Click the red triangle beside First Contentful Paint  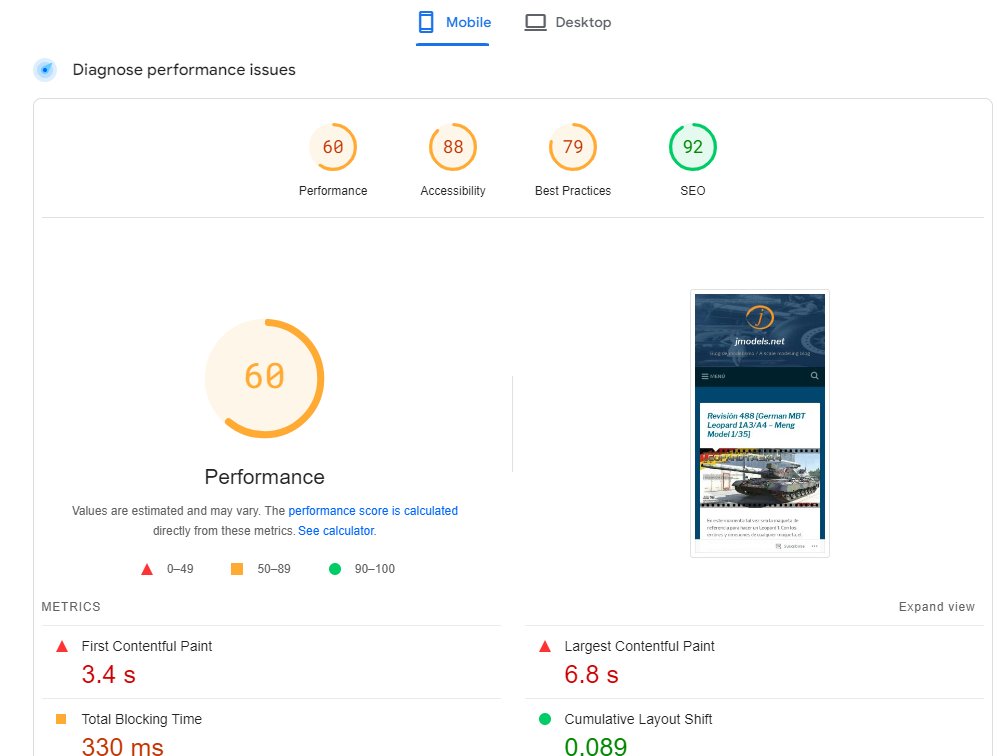click(61, 647)
